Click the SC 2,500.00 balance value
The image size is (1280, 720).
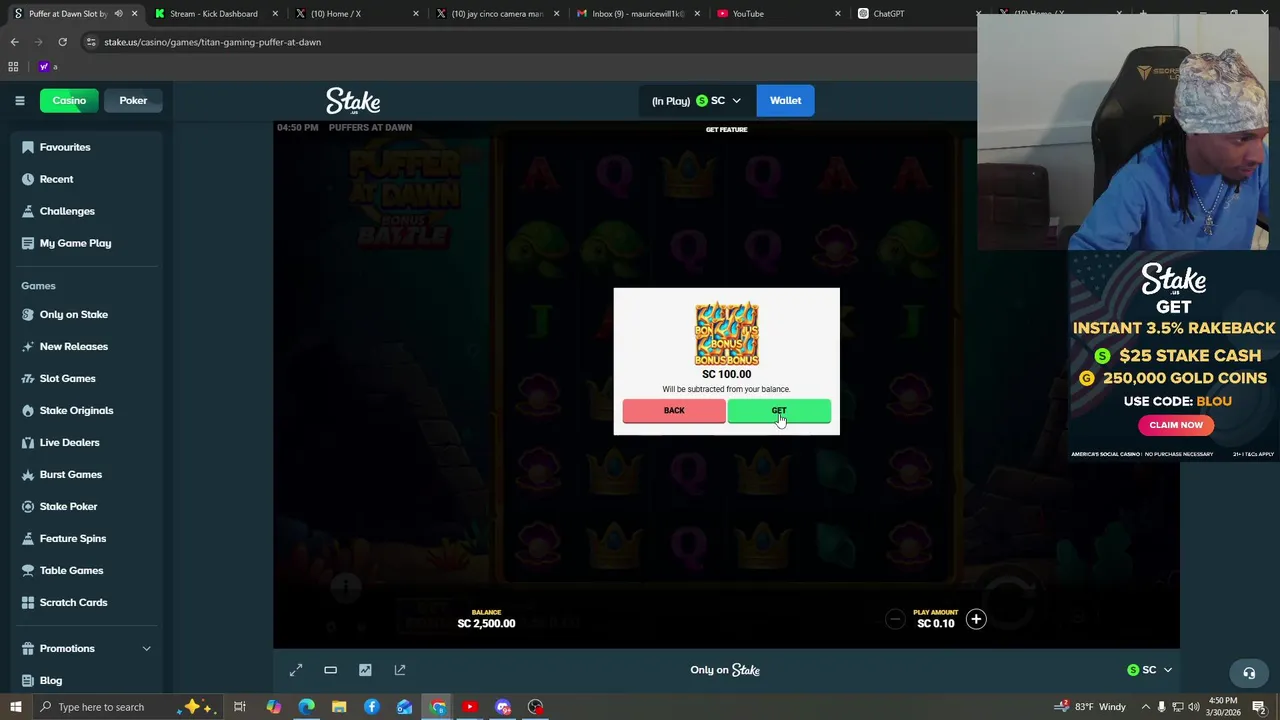tap(486, 623)
